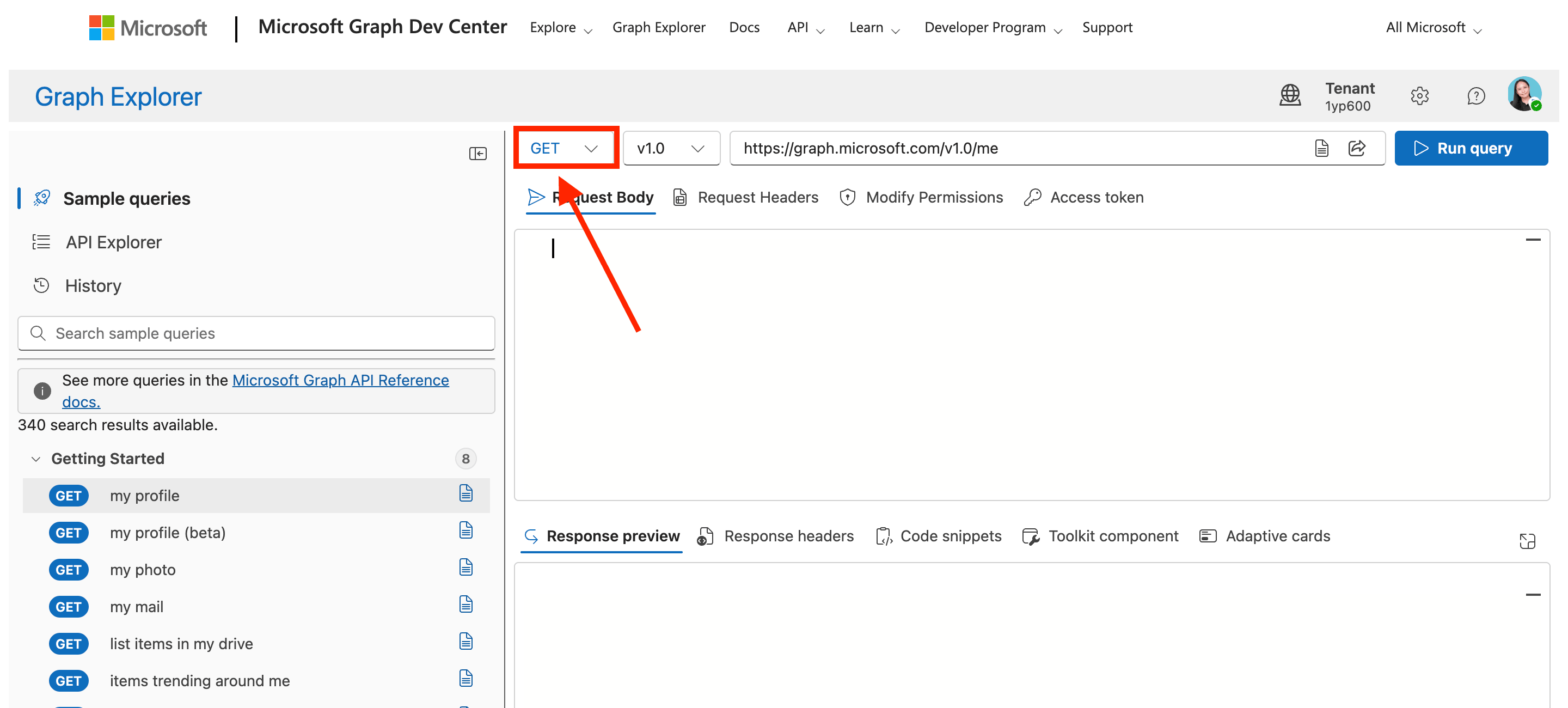Open the Adaptive cards tab
Viewport: 1568px width, 708px height.
1265,536
